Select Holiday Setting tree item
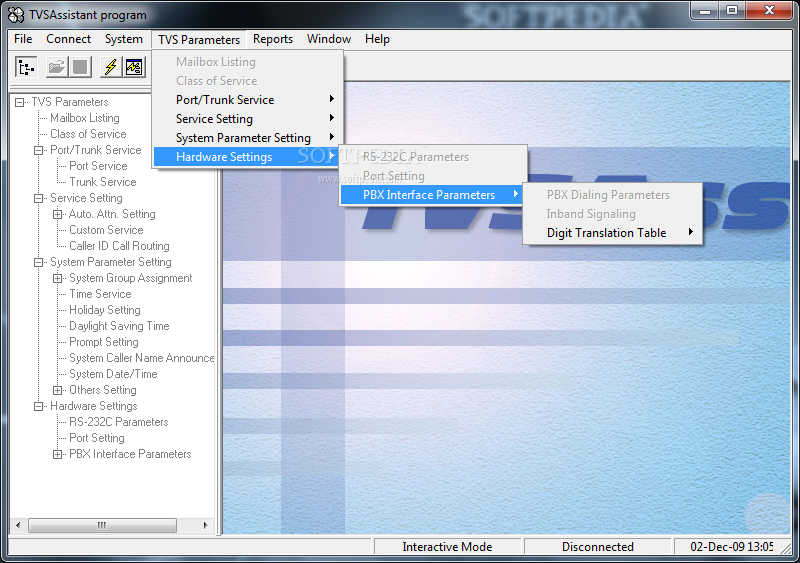Image resolution: width=800 pixels, height=563 pixels. (105, 310)
